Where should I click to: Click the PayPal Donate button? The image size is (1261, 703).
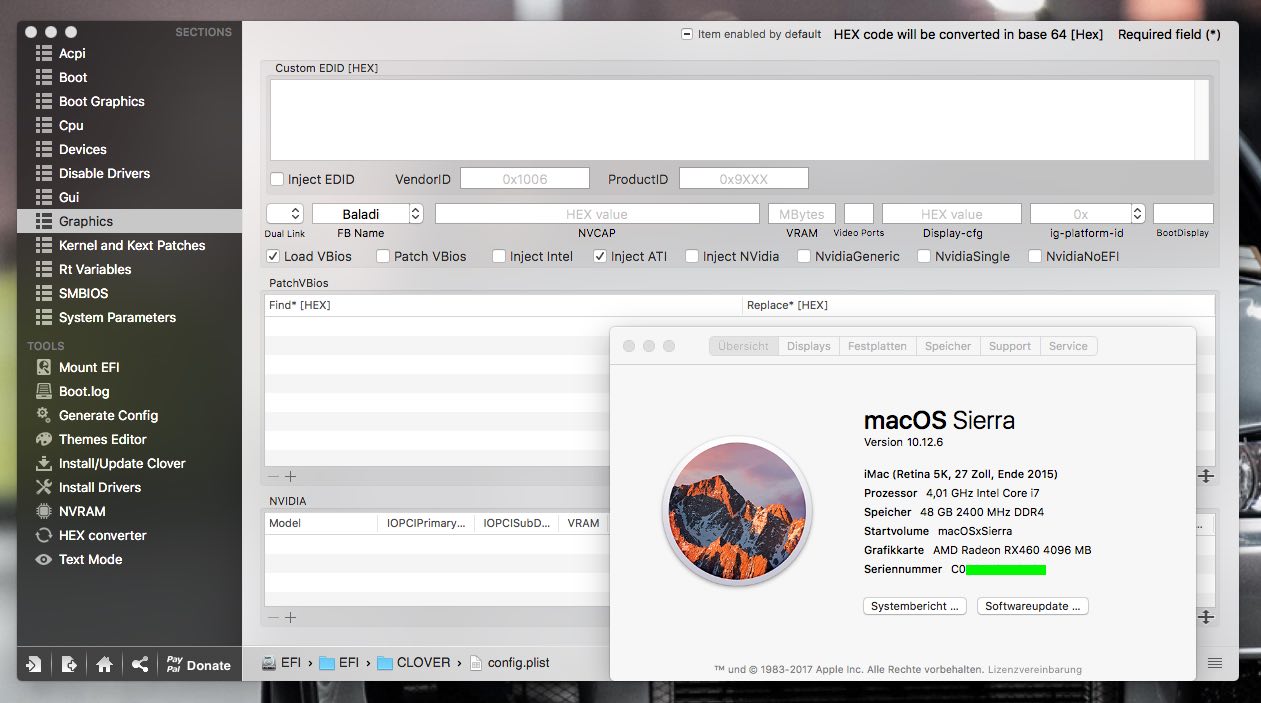coord(198,664)
